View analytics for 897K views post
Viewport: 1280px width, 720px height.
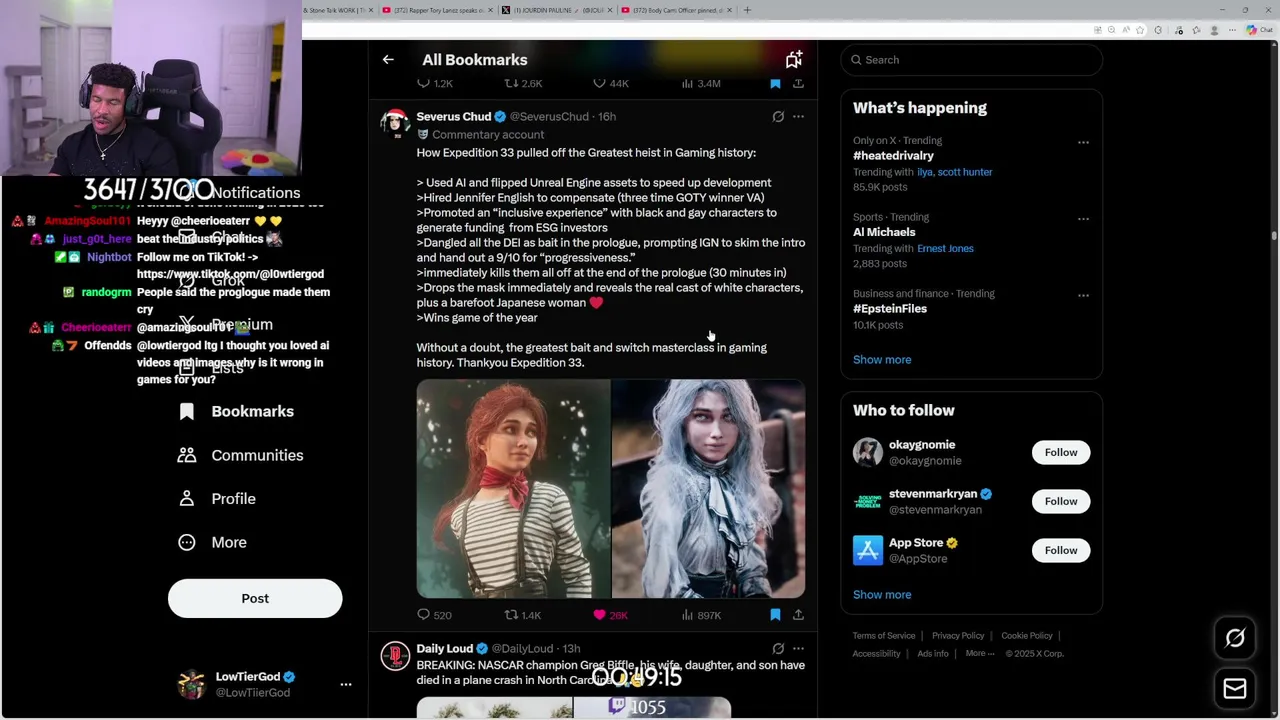[700, 615]
